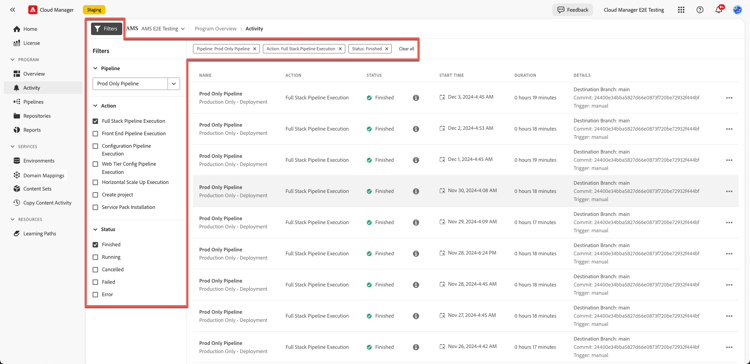Collapse the Pipeline filter section
The width and height of the screenshot is (750, 364).
pyautogui.click(x=95, y=68)
